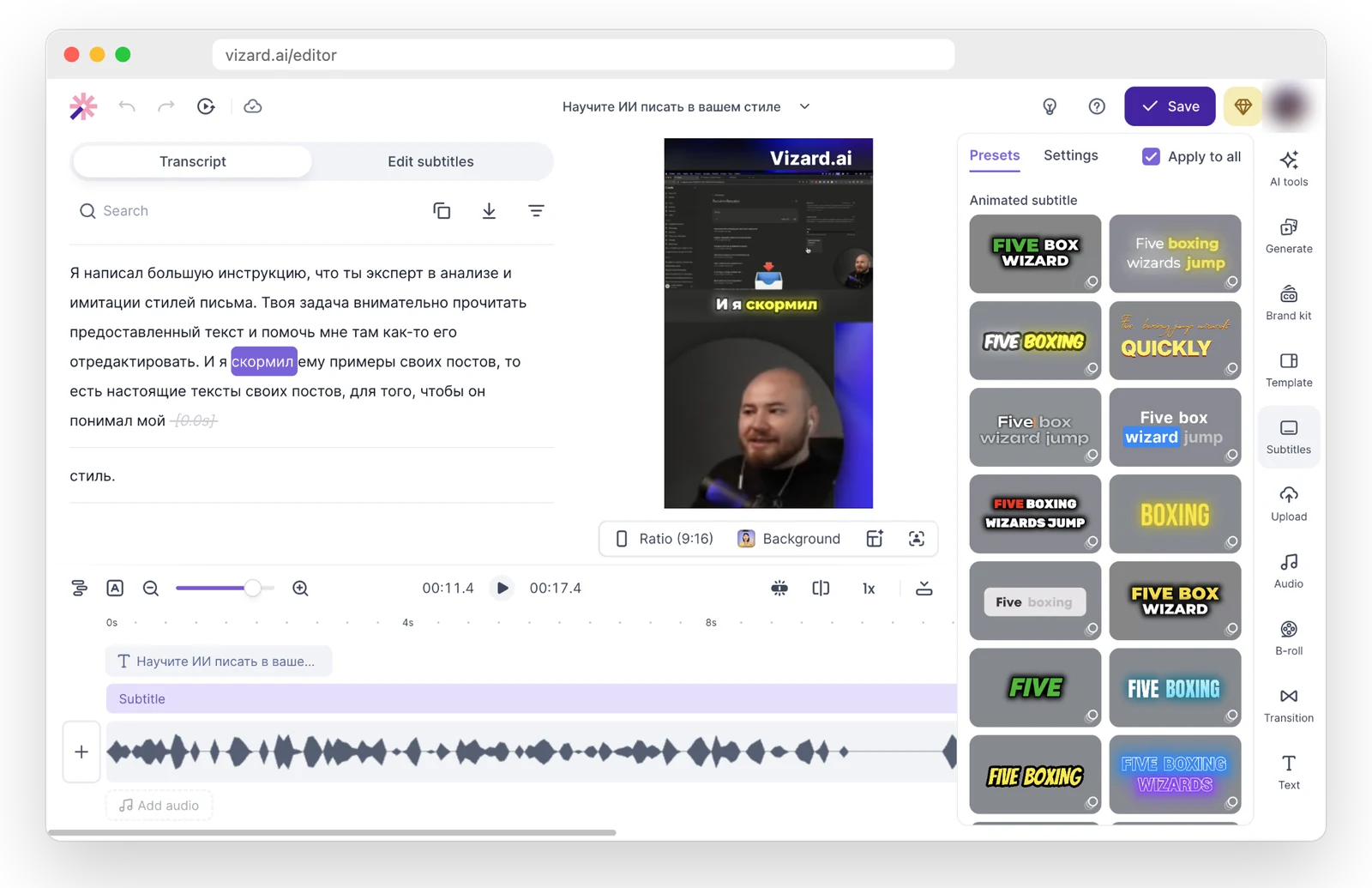This screenshot has width=1372, height=888.
Task: Open the Transition sidebar panel
Action: coord(1289,705)
